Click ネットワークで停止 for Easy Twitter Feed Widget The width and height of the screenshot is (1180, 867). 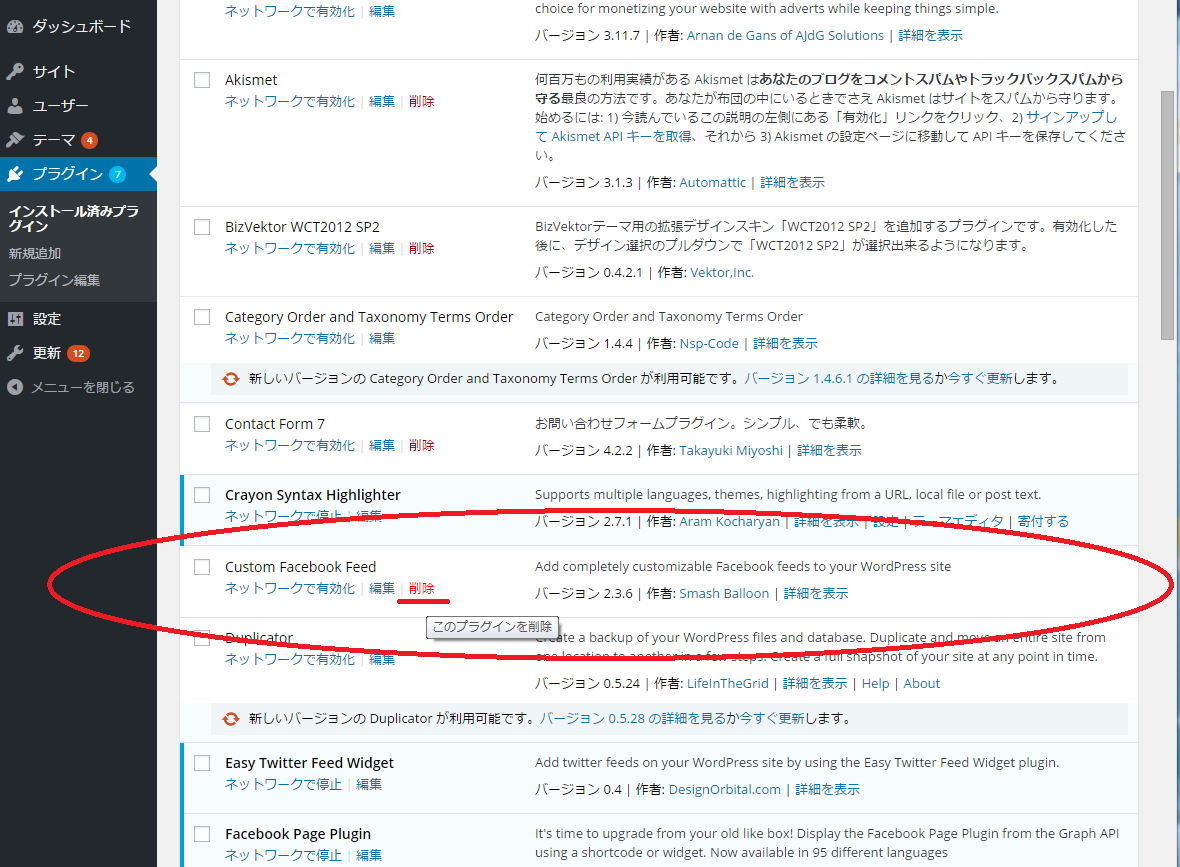tap(283, 784)
